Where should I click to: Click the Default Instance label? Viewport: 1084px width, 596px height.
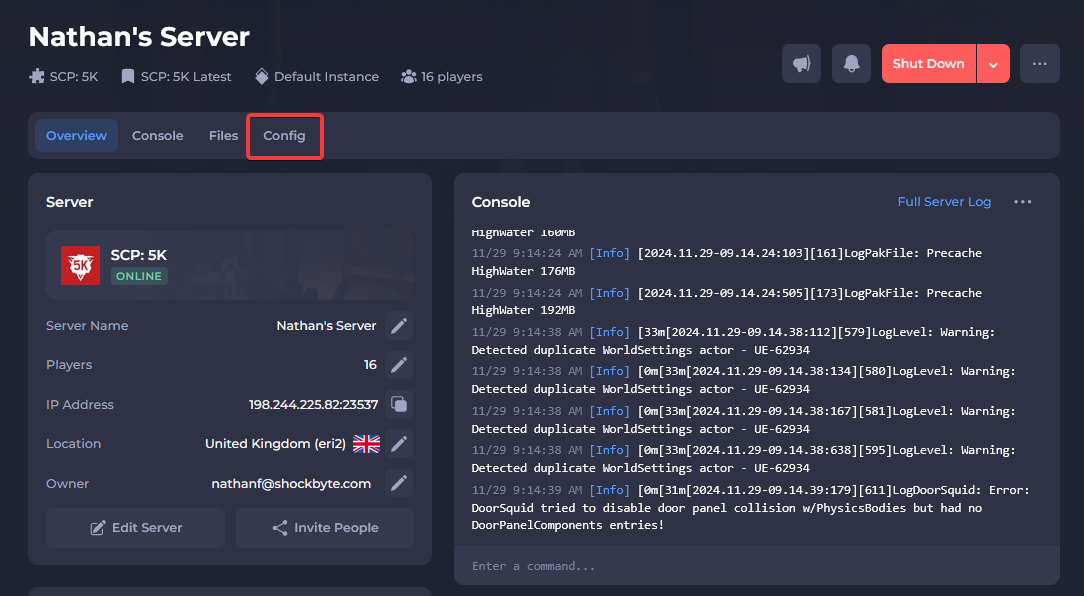326,76
